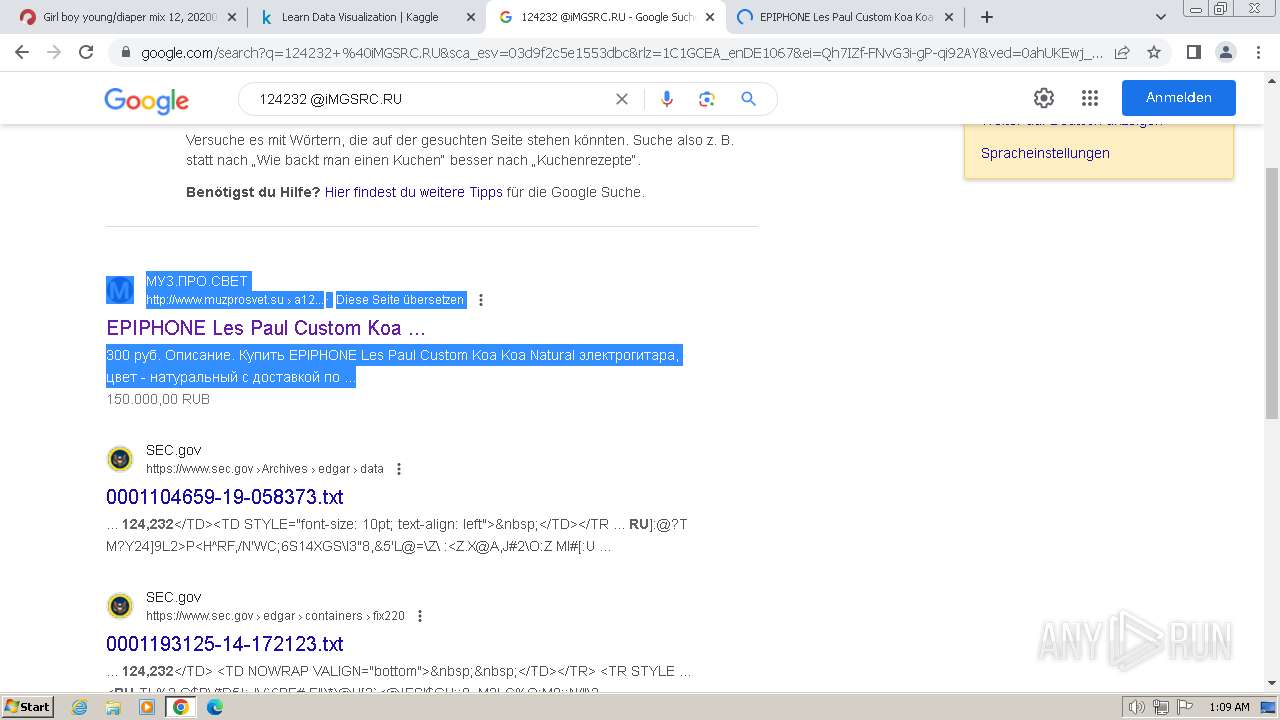Close the EPIPHONE Les Paul tab
This screenshot has height=720, width=1280.
point(949,17)
